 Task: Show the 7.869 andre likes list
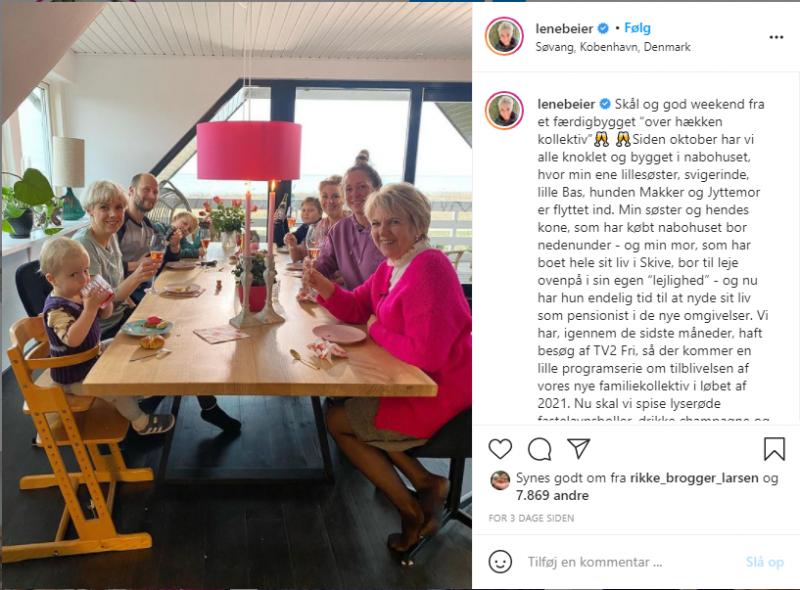[x=552, y=495]
